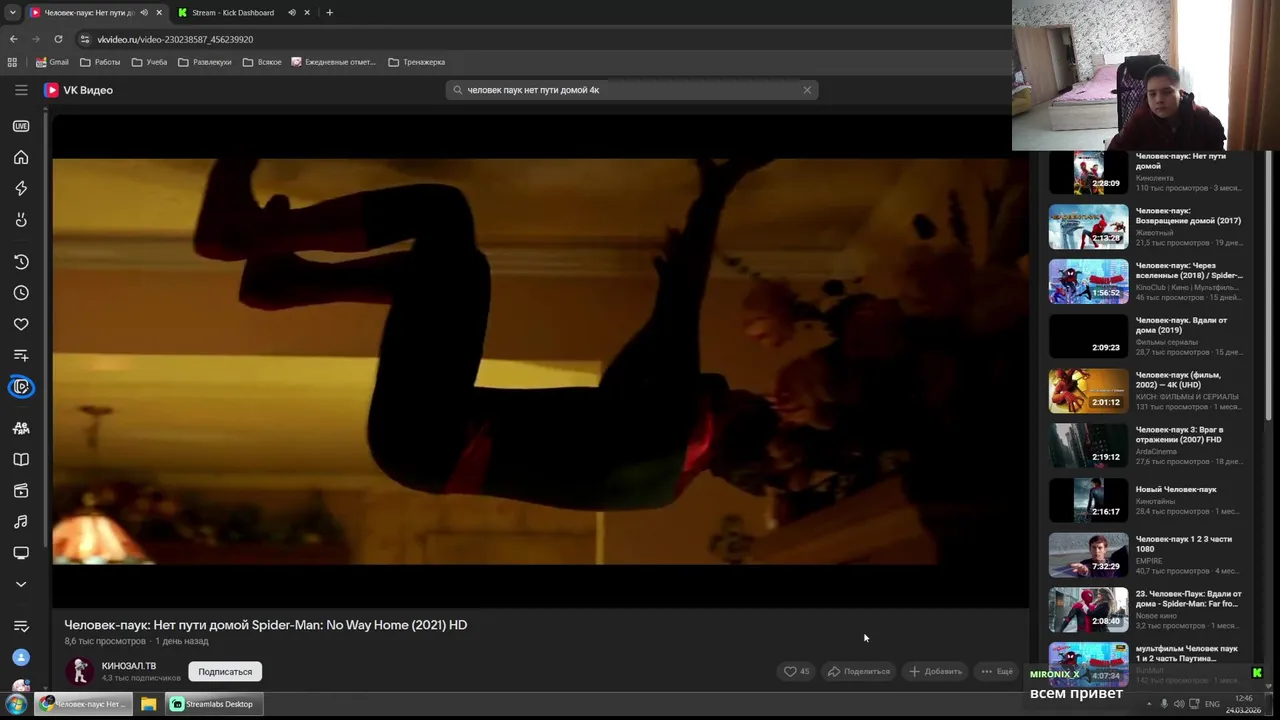Click the VK Видео logo
The width and height of the screenshot is (1280, 720).
[x=78, y=90]
